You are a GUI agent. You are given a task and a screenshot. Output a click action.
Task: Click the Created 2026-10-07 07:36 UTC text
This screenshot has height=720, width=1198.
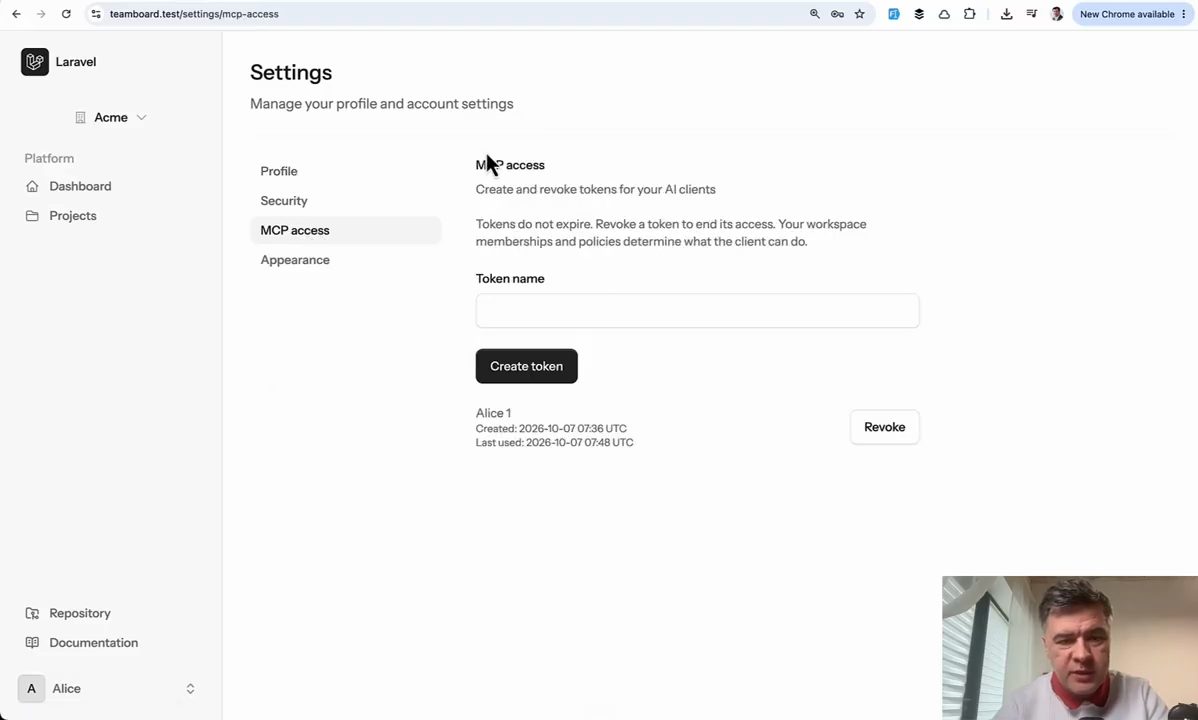(x=551, y=429)
